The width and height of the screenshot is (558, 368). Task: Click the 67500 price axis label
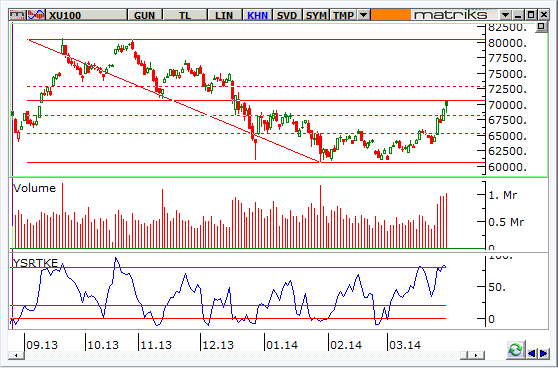pos(507,120)
